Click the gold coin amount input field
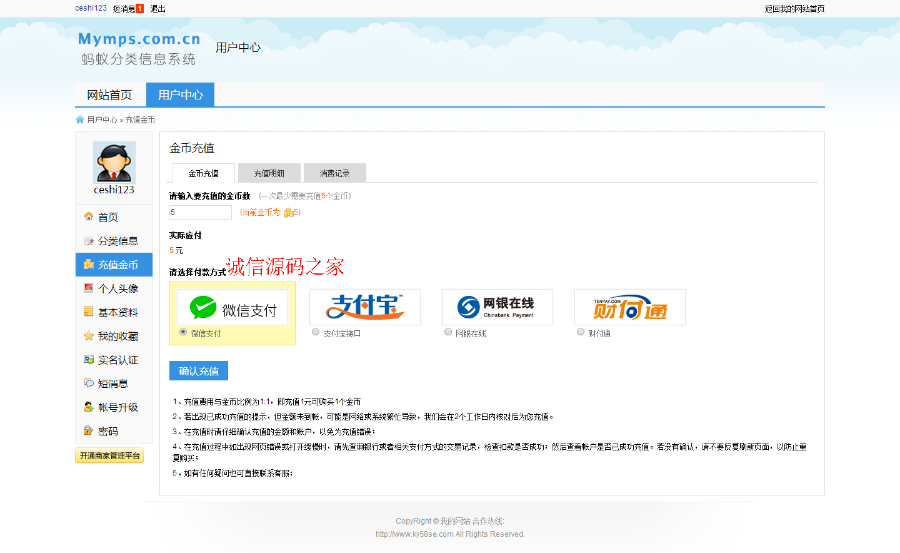The image size is (900, 553). pyautogui.click(x=200, y=212)
